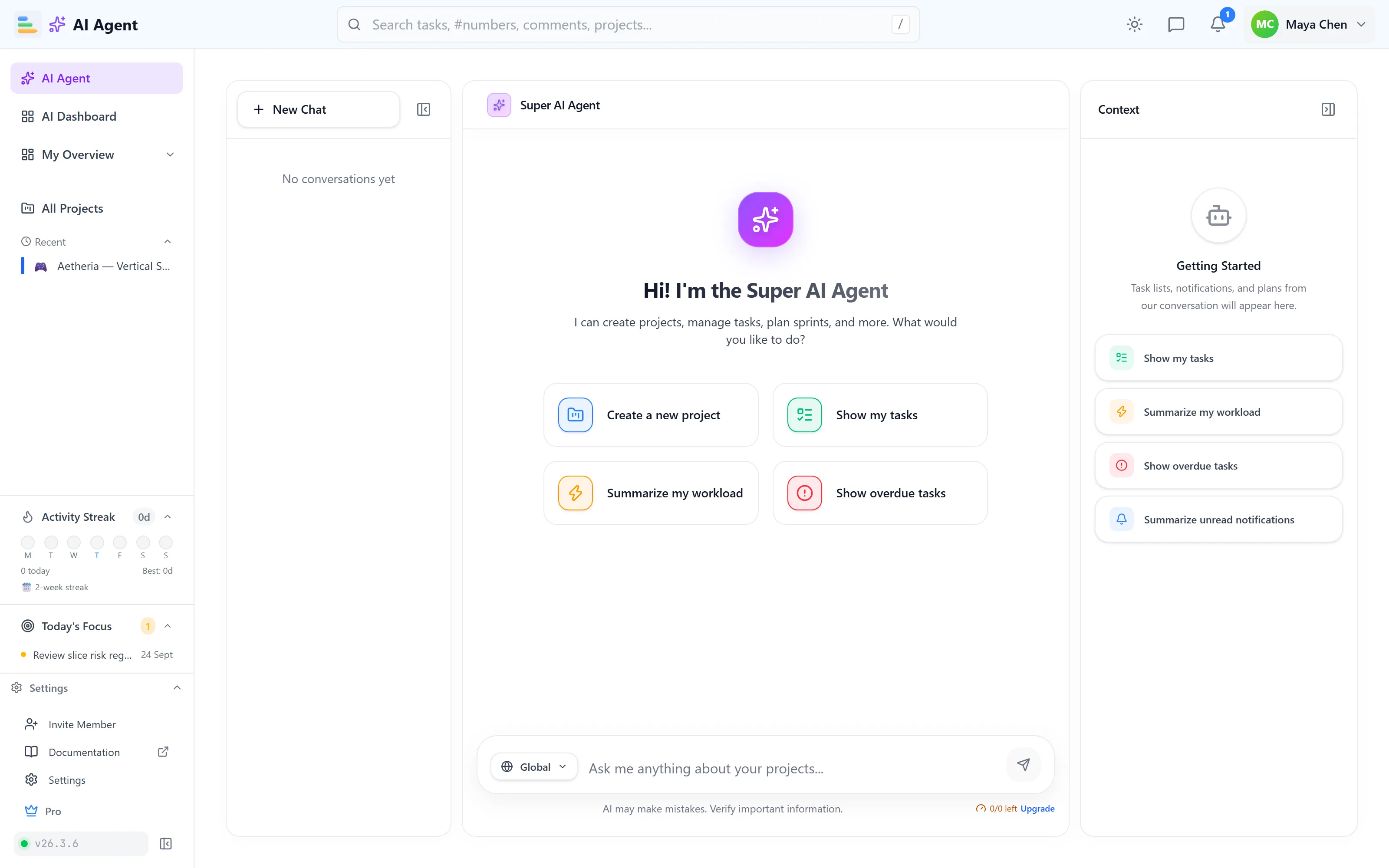
Task: Open Documentation external link icon
Action: (163, 751)
